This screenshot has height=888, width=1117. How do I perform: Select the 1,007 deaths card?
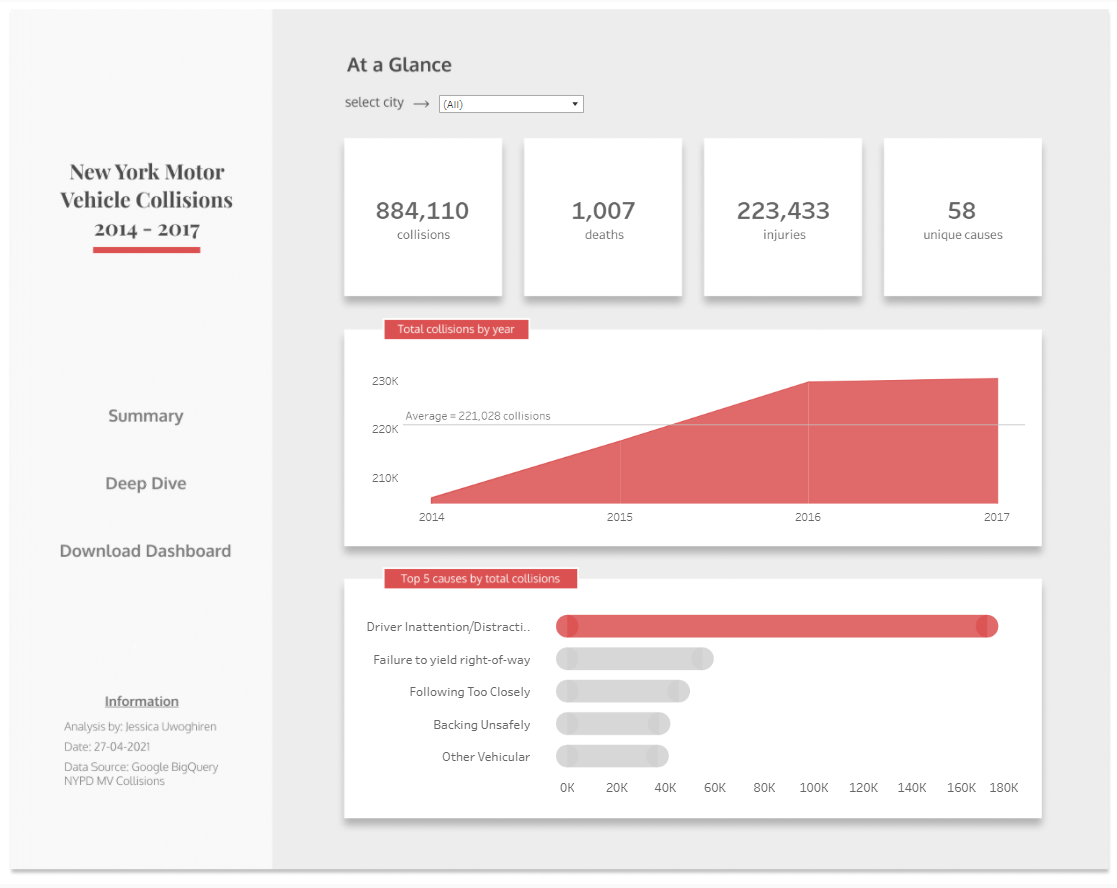coord(603,217)
